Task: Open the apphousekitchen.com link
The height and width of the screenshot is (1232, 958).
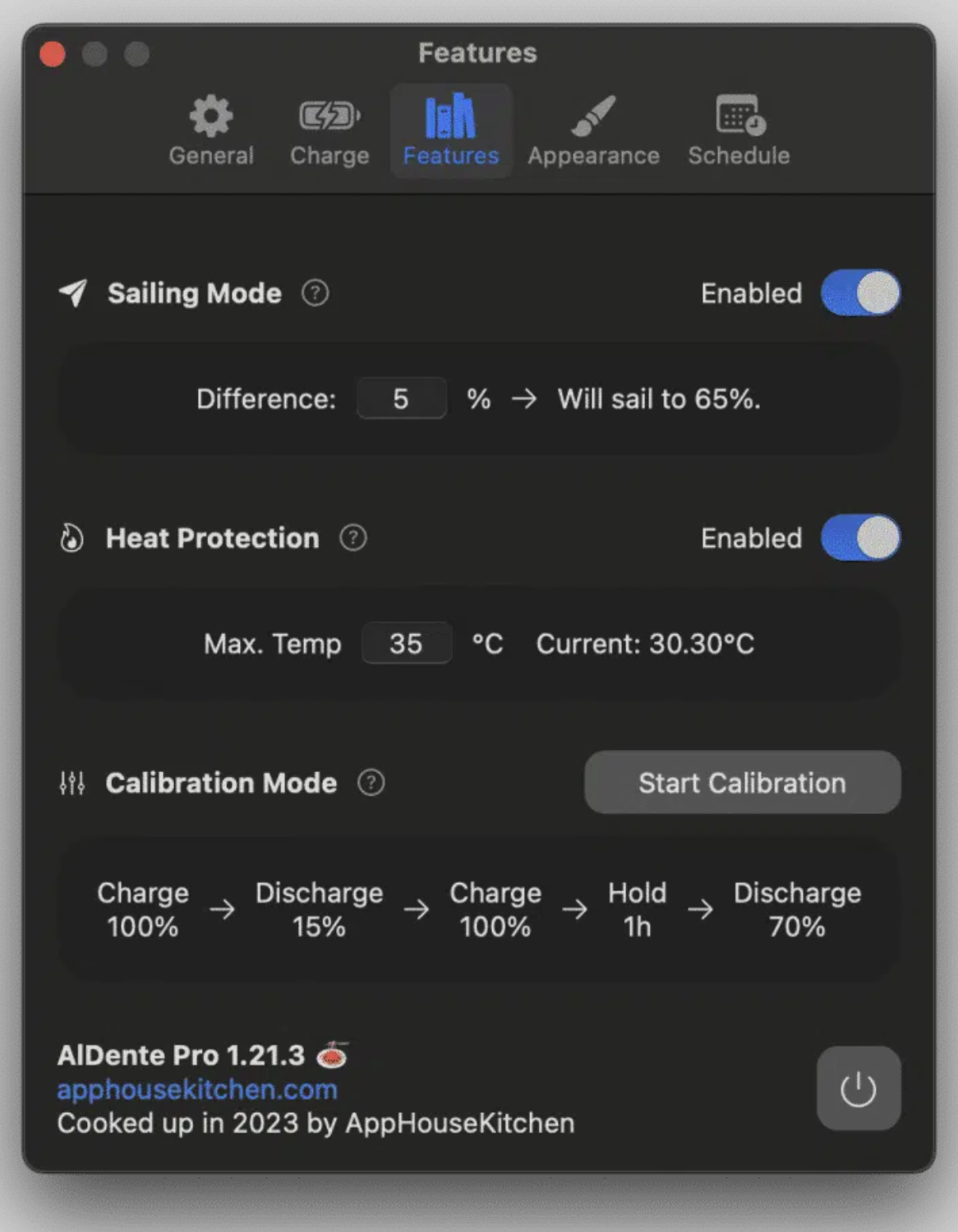Action: click(x=197, y=1089)
